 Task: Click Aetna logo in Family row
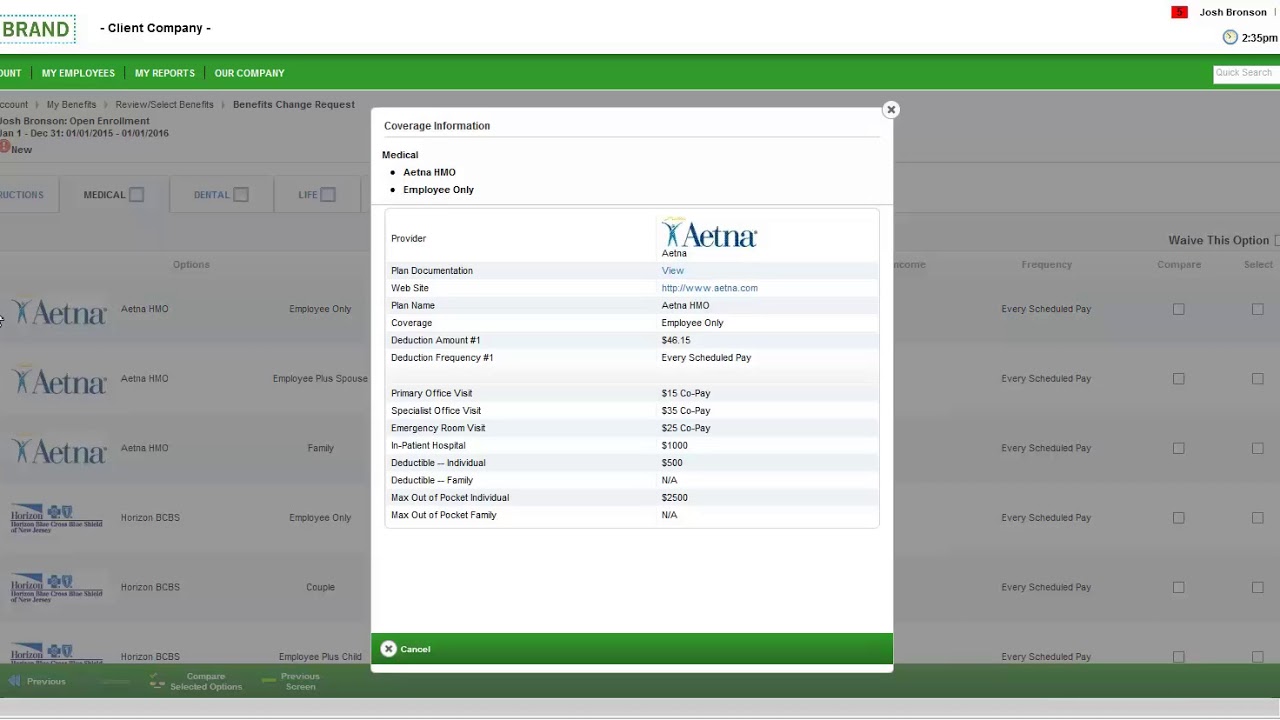59,451
